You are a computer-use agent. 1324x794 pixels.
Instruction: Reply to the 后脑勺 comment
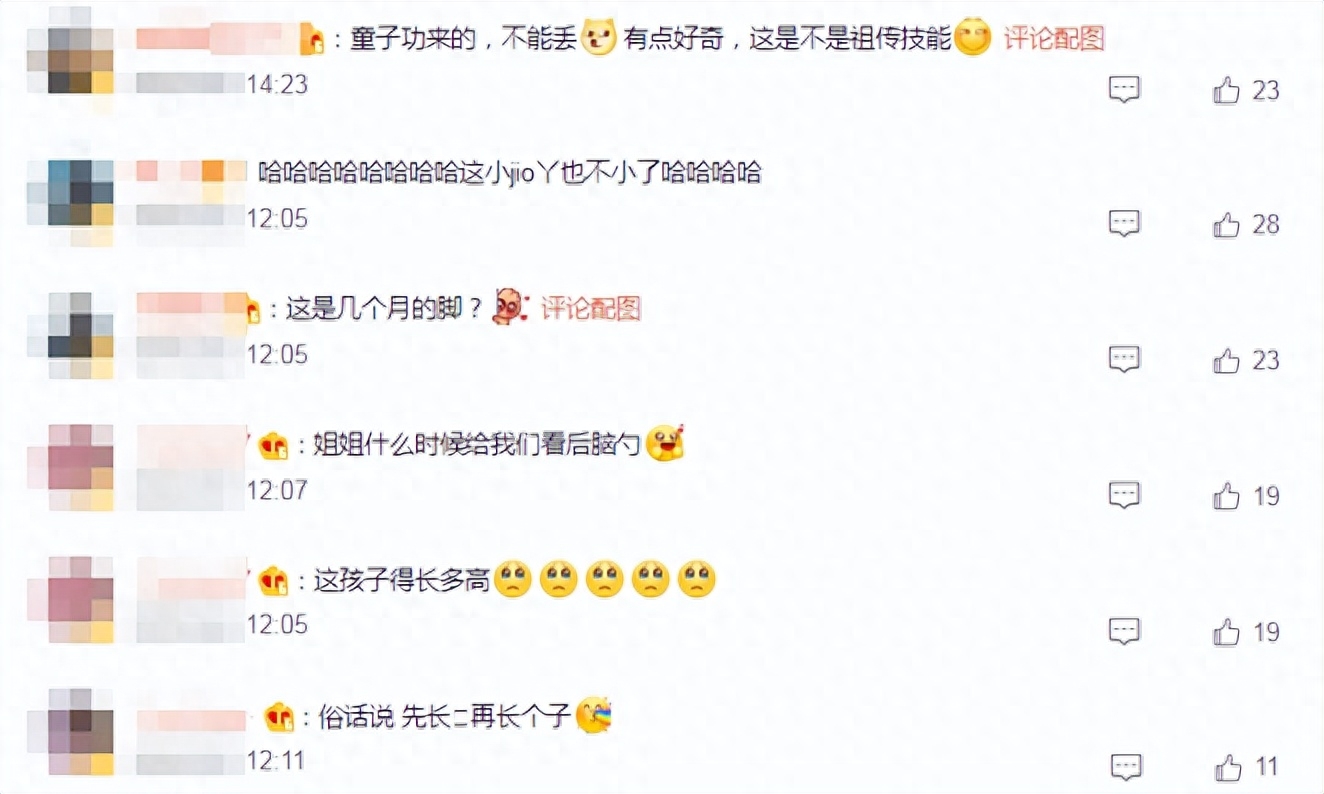(x=1125, y=496)
